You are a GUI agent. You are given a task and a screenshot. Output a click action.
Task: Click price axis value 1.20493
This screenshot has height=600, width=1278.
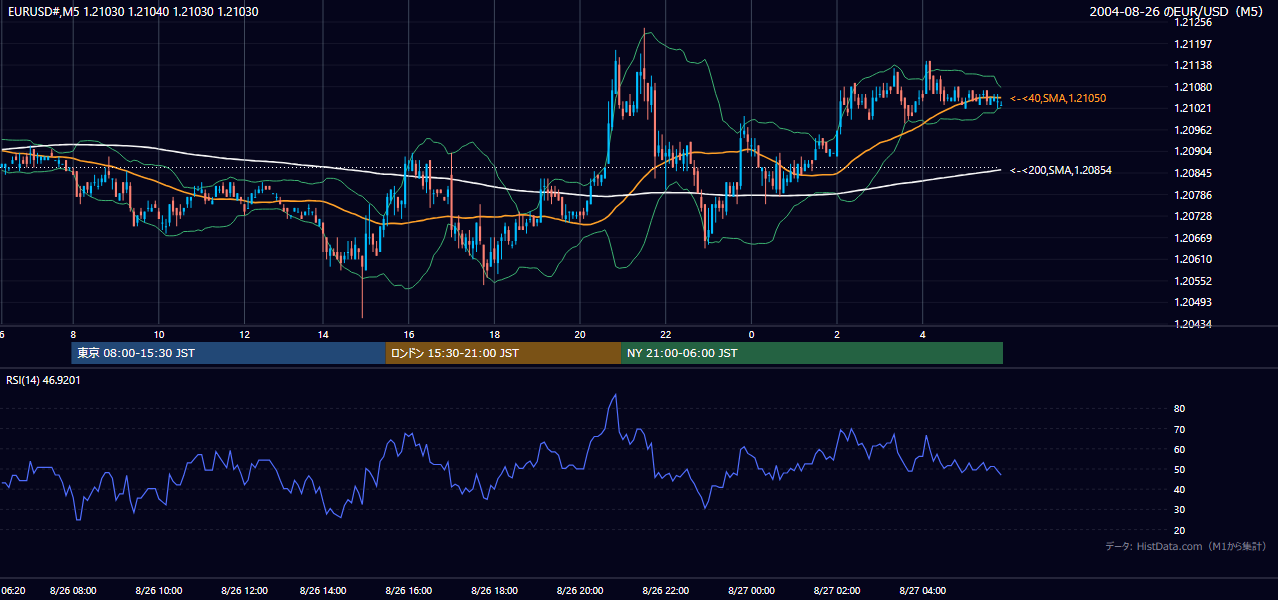tap(1194, 302)
